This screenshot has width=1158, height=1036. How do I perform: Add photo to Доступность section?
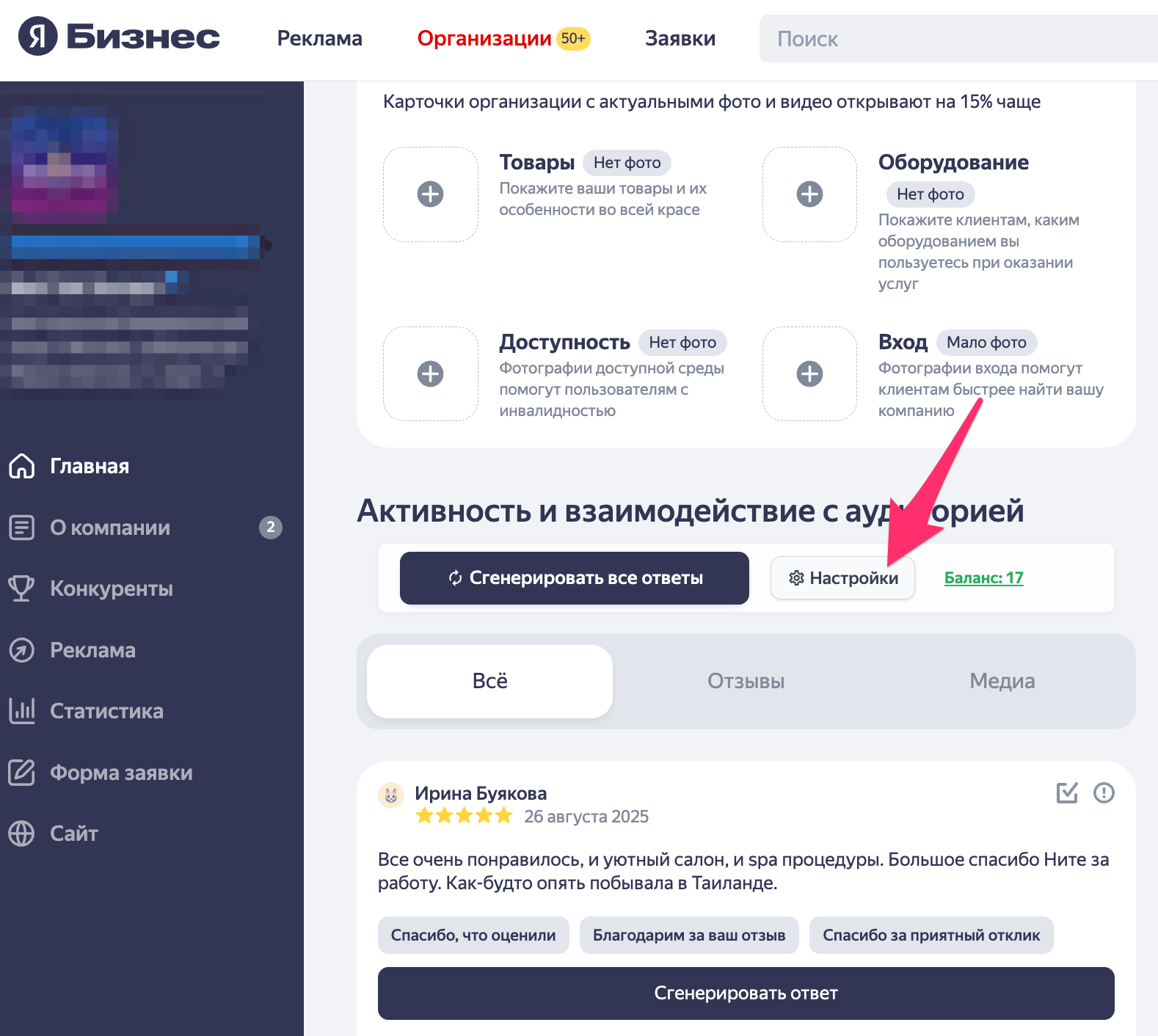(x=431, y=374)
